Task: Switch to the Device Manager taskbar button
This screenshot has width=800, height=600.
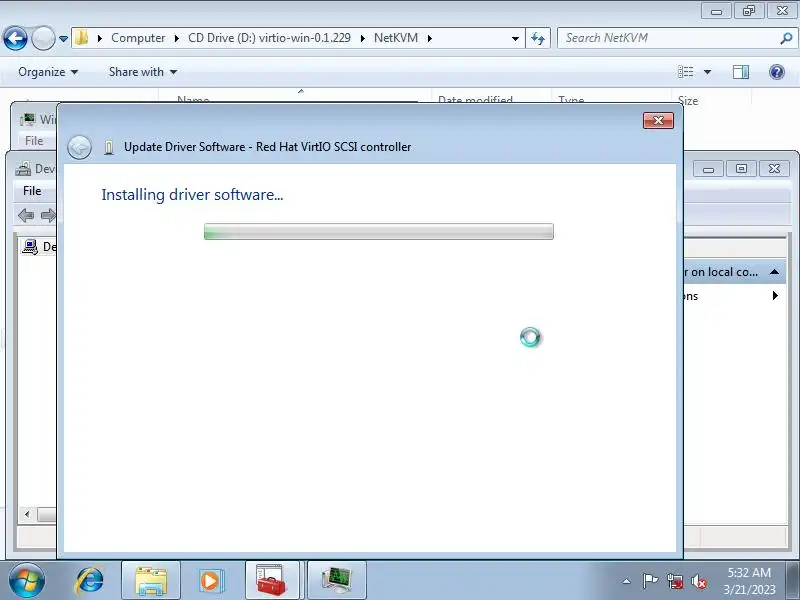Action: (337, 581)
